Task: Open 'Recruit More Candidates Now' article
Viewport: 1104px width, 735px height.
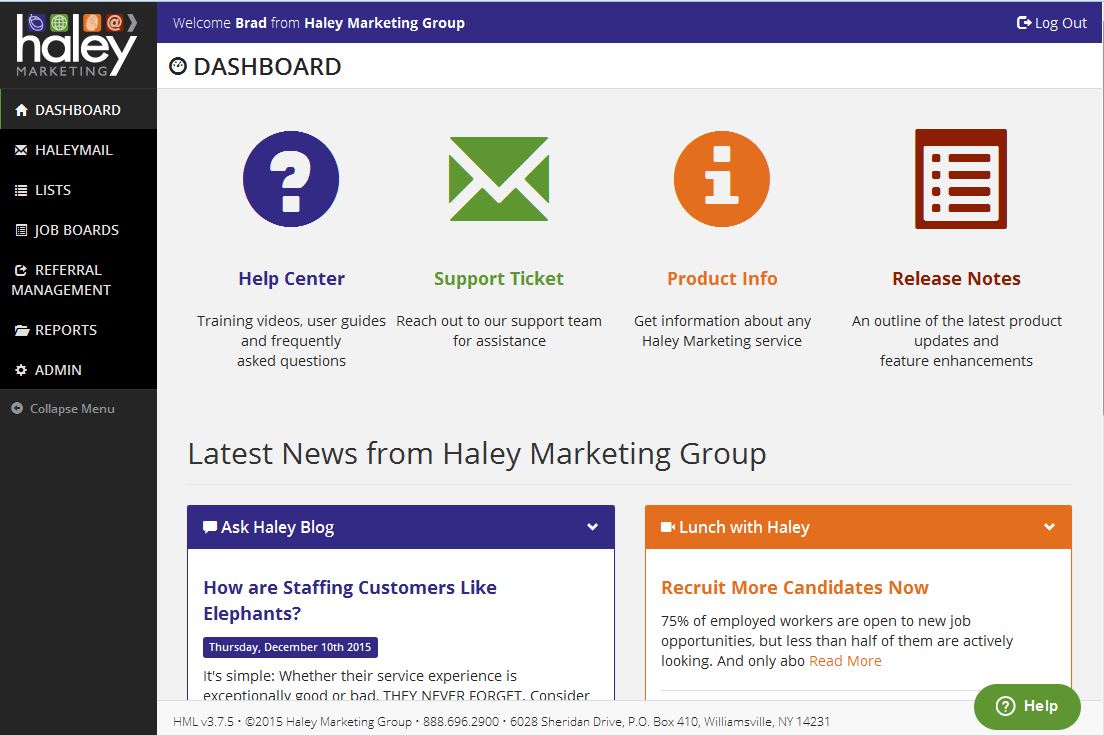Action: coord(794,588)
